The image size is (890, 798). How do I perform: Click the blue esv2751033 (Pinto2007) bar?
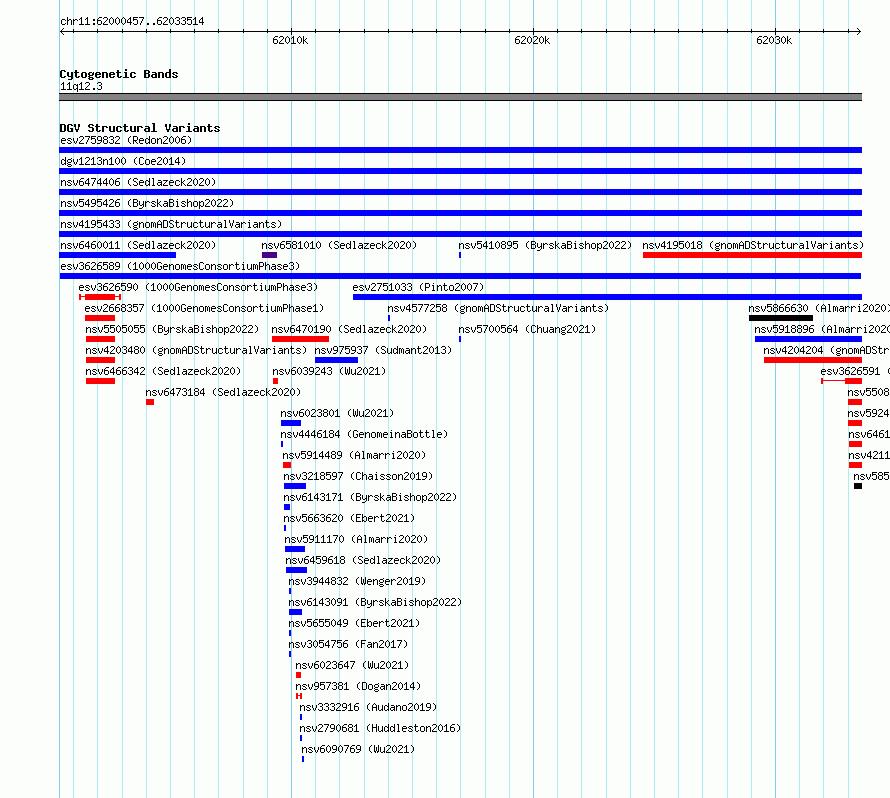pos(607,297)
